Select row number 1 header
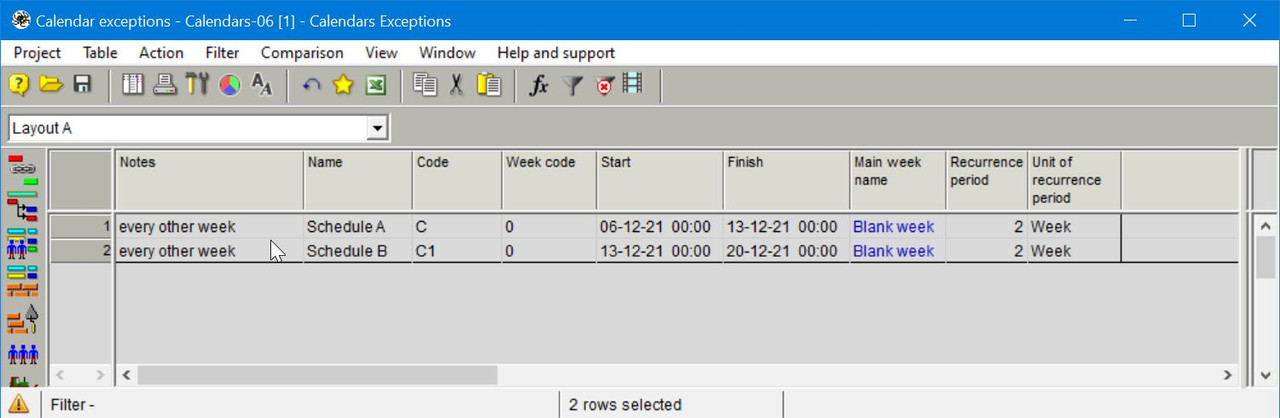 [82, 227]
